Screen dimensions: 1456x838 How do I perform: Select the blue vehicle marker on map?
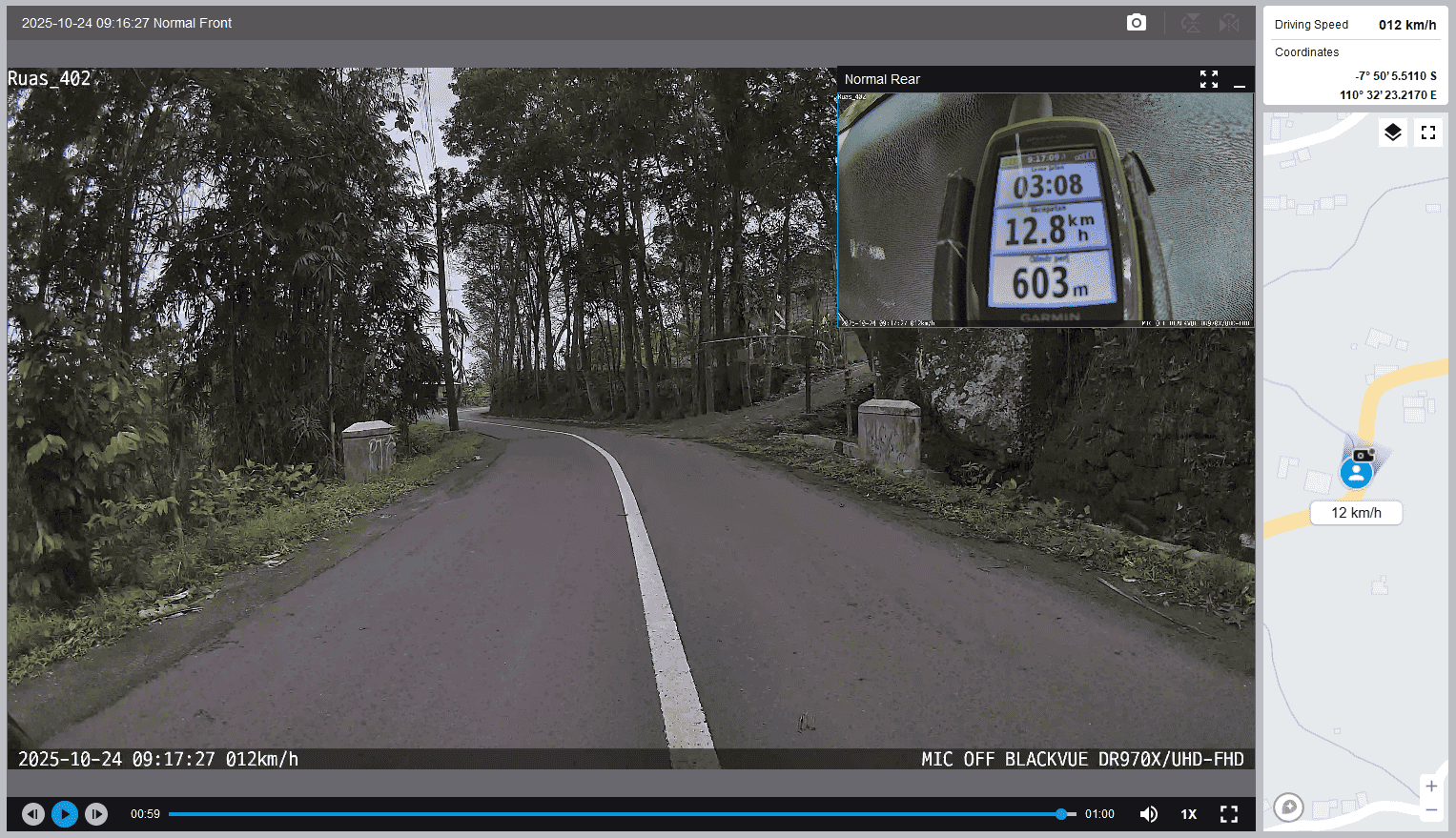coord(1356,473)
